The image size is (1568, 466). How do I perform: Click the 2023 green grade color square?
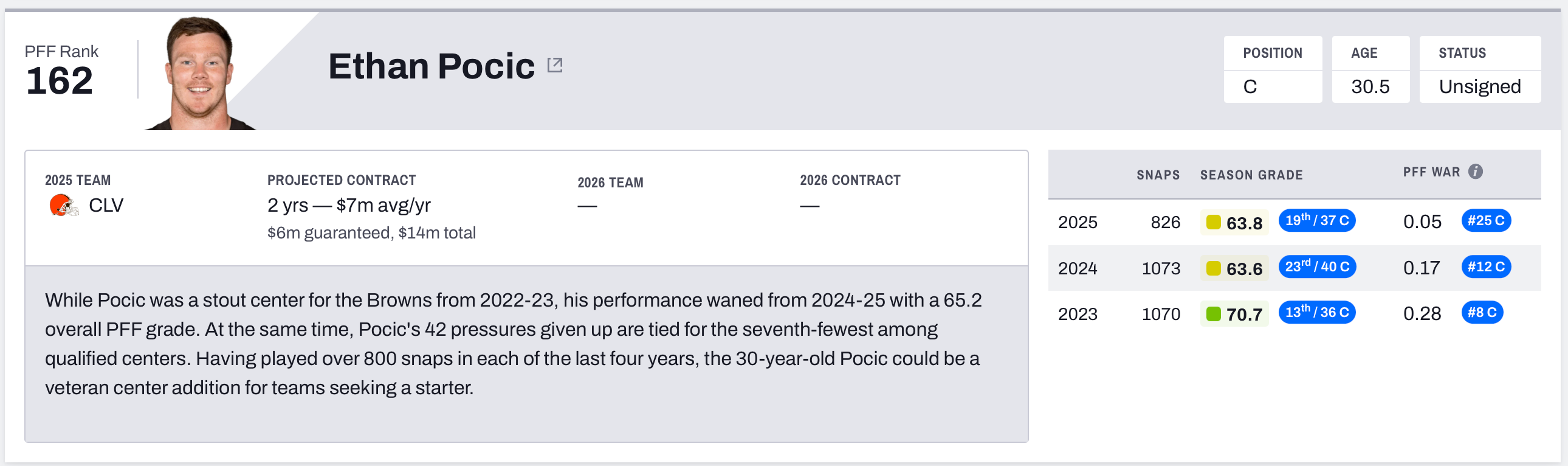click(1213, 314)
